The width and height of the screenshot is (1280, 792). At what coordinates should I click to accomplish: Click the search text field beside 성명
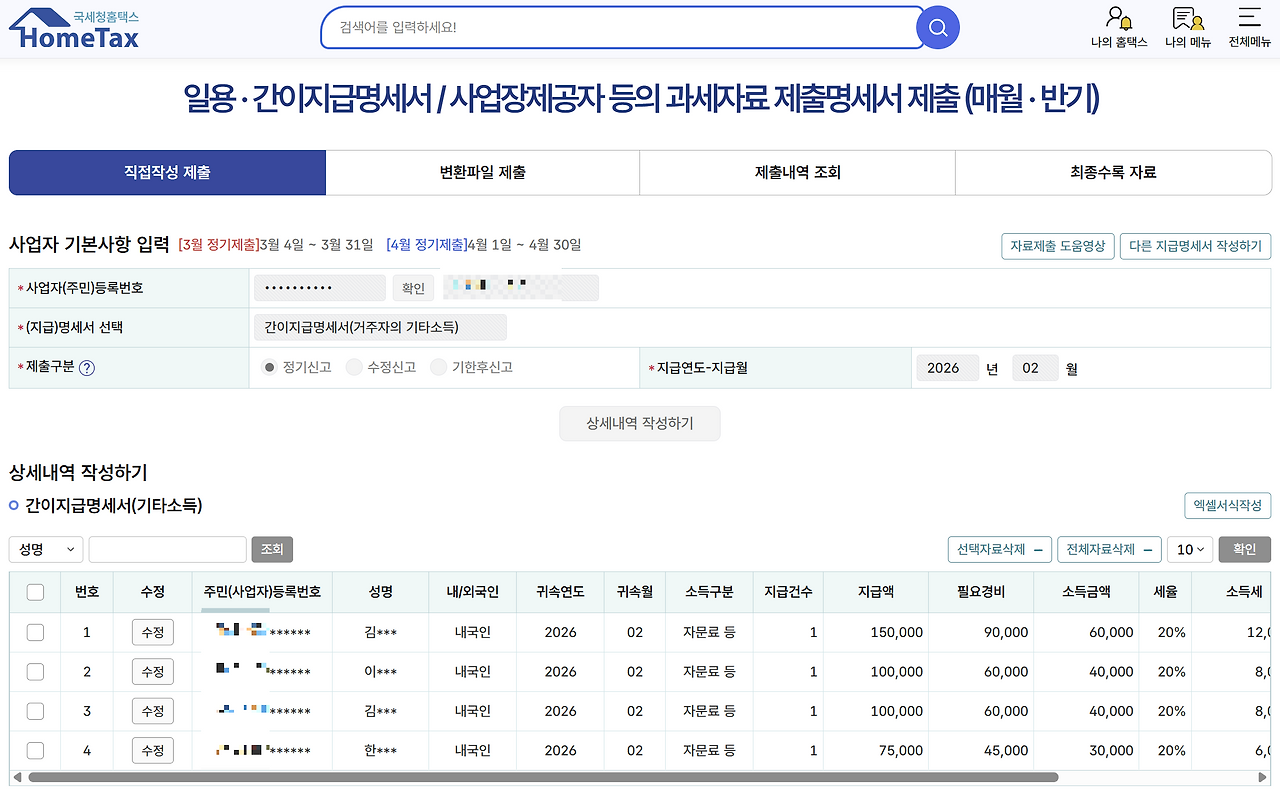click(167, 549)
